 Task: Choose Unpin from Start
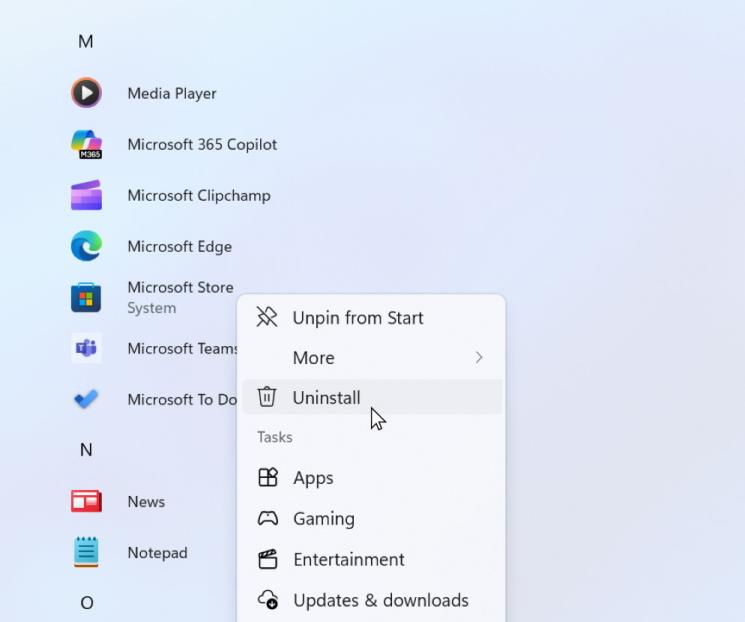[x=372, y=317]
